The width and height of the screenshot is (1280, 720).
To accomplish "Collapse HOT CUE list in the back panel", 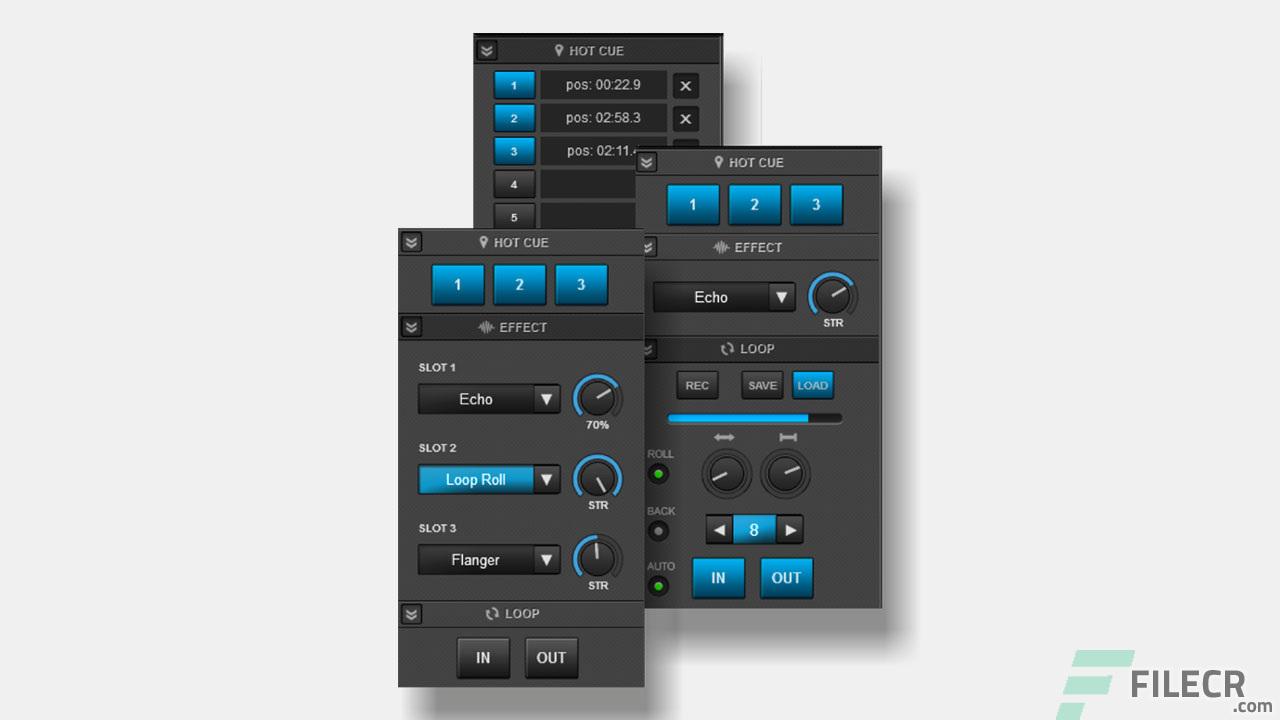I will [x=486, y=50].
